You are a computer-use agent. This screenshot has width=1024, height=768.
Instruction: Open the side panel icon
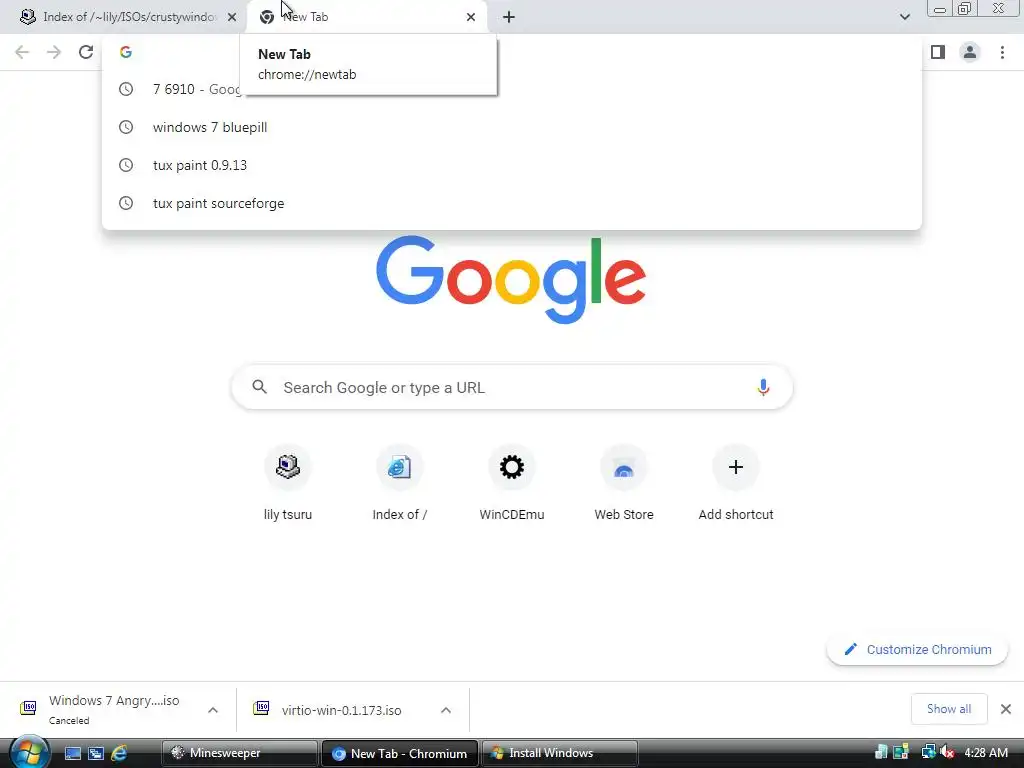coord(938,52)
